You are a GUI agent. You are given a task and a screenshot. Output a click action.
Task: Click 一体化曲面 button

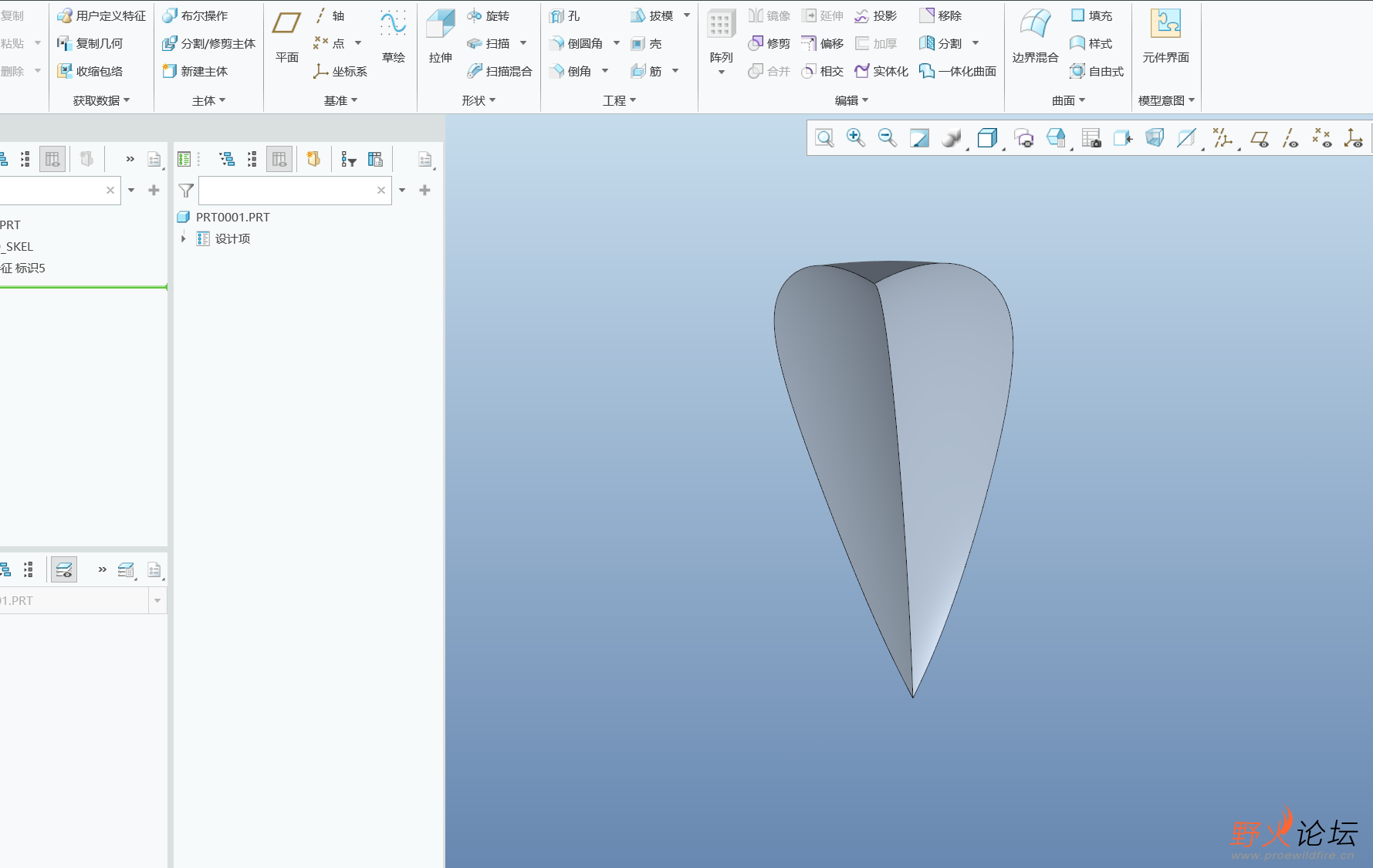[958, 71]
